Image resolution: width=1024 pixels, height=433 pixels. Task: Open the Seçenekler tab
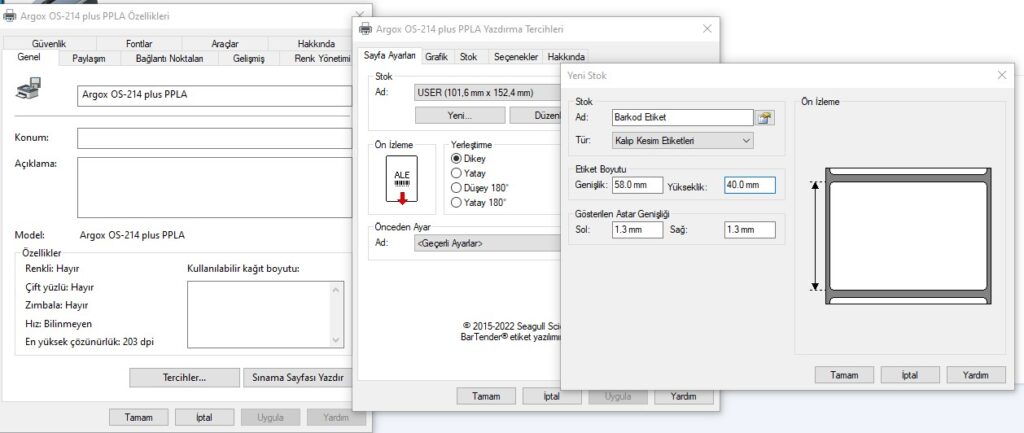pyautogui.click(x=516, y=57)
